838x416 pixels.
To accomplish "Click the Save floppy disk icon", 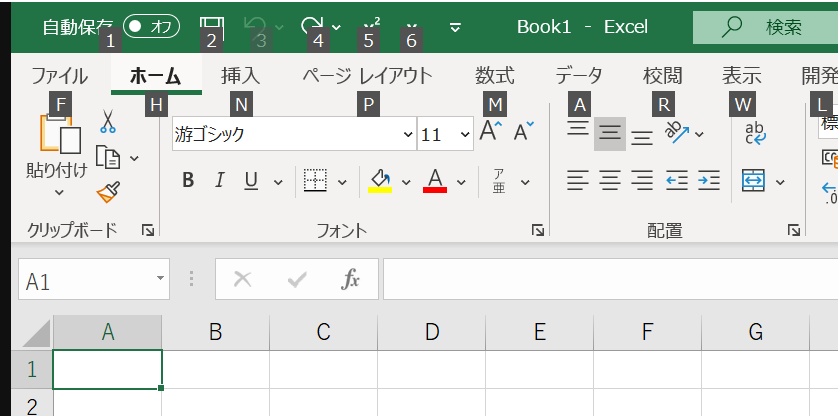I will (x=212, y=26).
